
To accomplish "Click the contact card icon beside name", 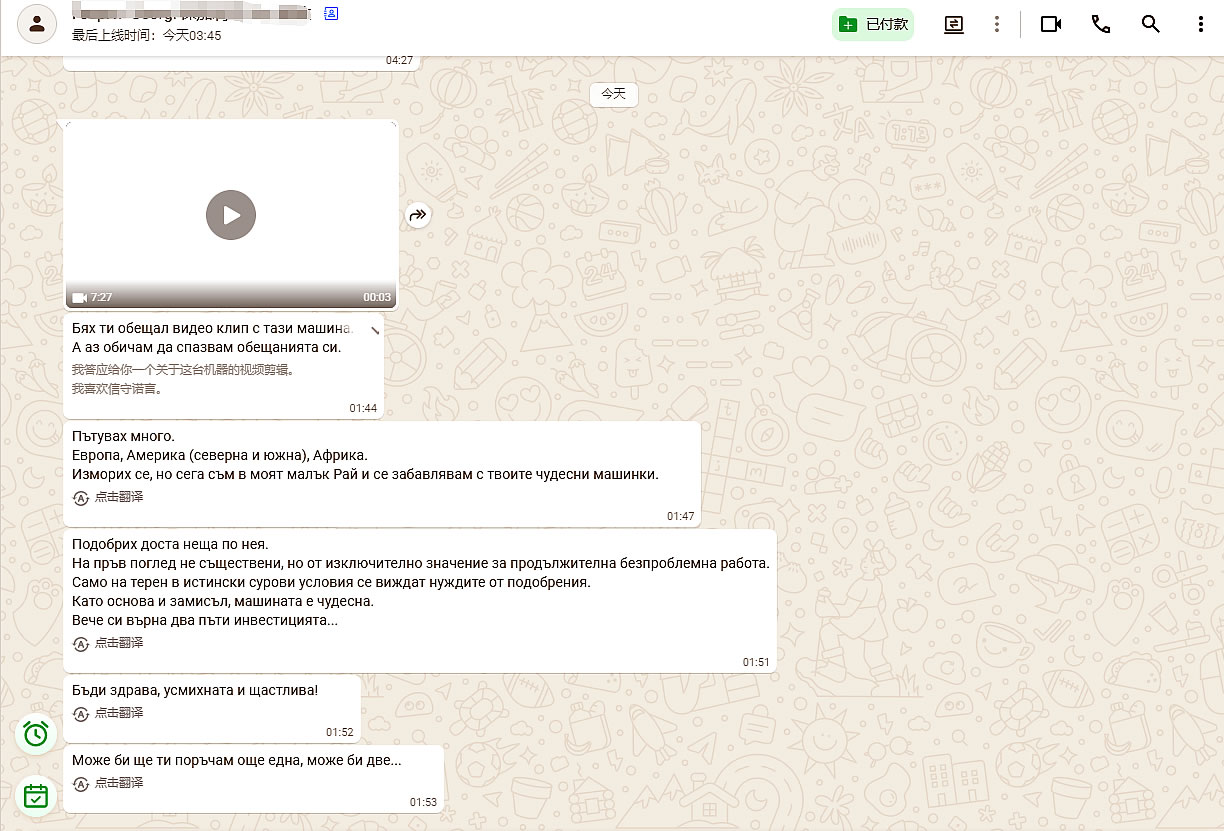I will [x=331, y=14].
